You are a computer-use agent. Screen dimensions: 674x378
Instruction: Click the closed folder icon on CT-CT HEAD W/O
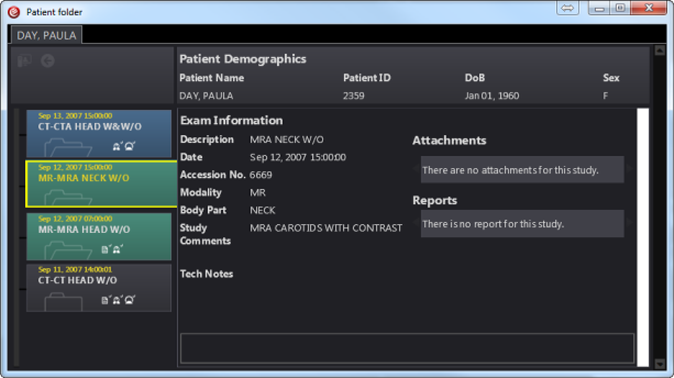coord(63,301)
